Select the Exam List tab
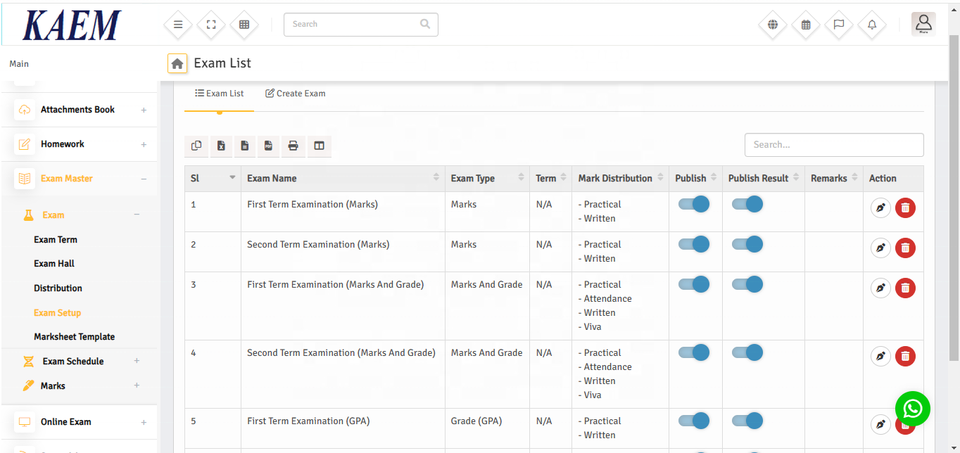 (x=219, y=94)
